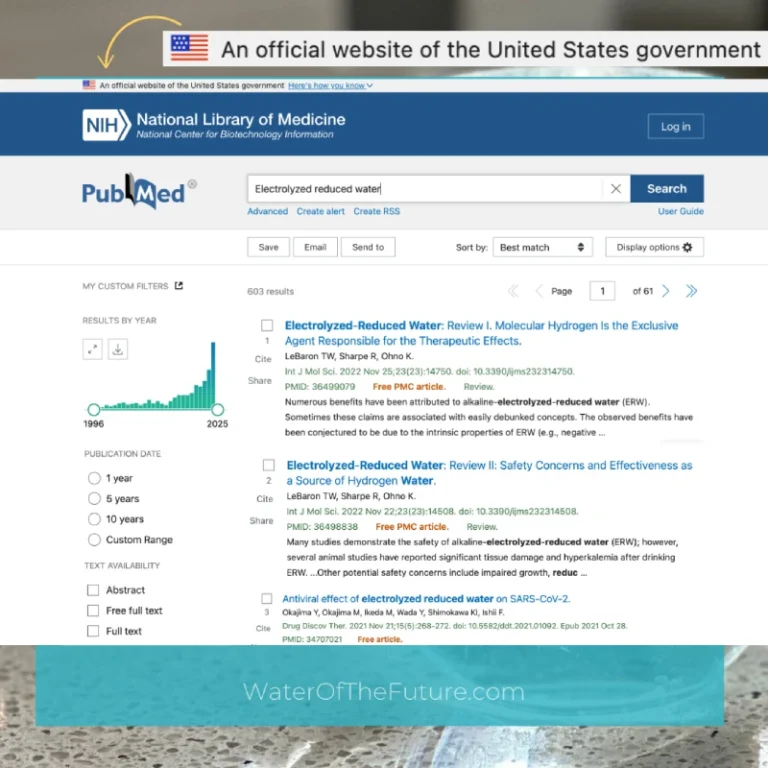Screen dimensions: 768x768
Task: Select the Custom Range date filter
Action: (x=94, y=540)
